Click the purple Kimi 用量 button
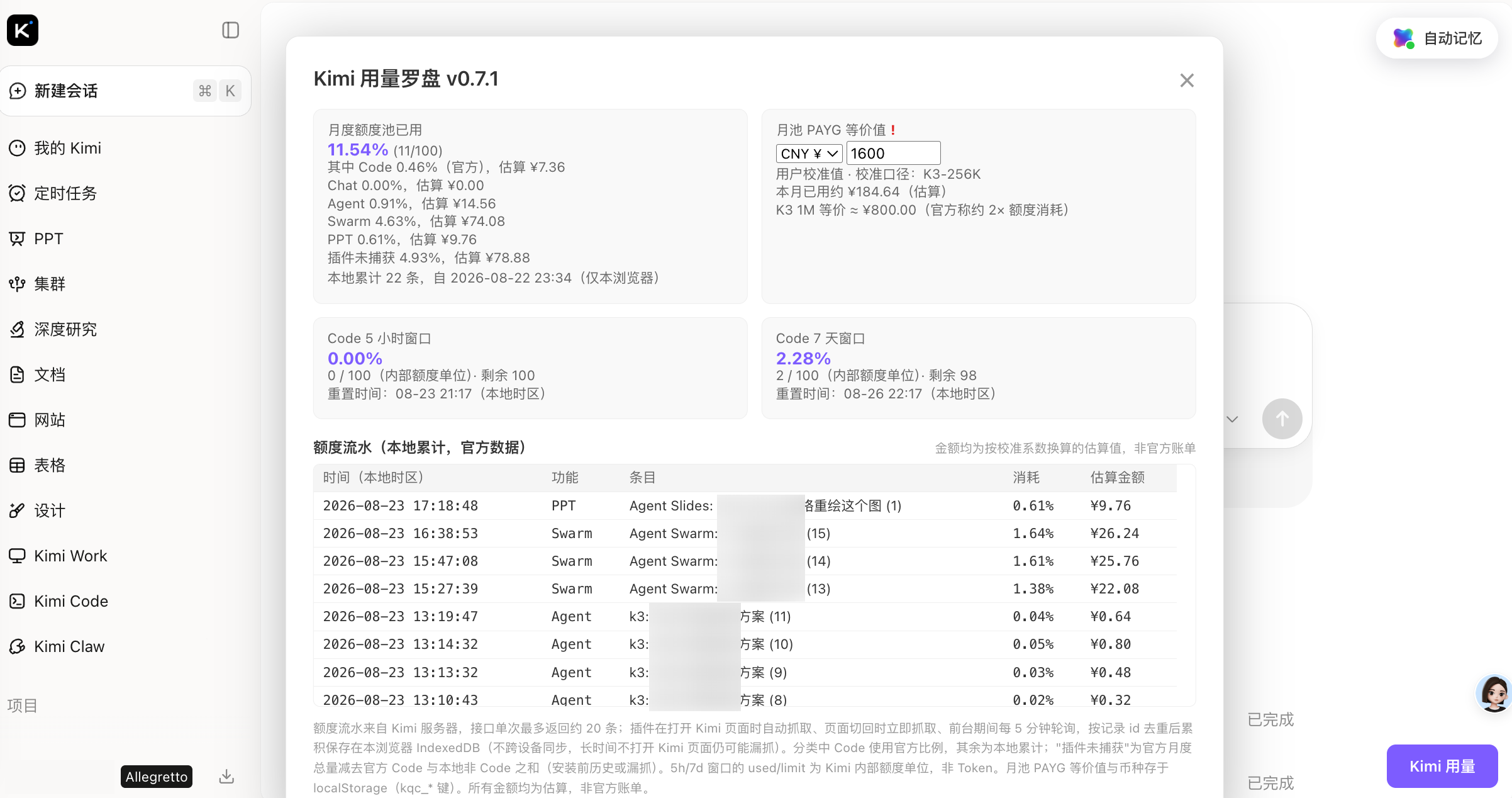Screen dimensions: 1512x798 pyautogui.click(x=1442, y=766)
